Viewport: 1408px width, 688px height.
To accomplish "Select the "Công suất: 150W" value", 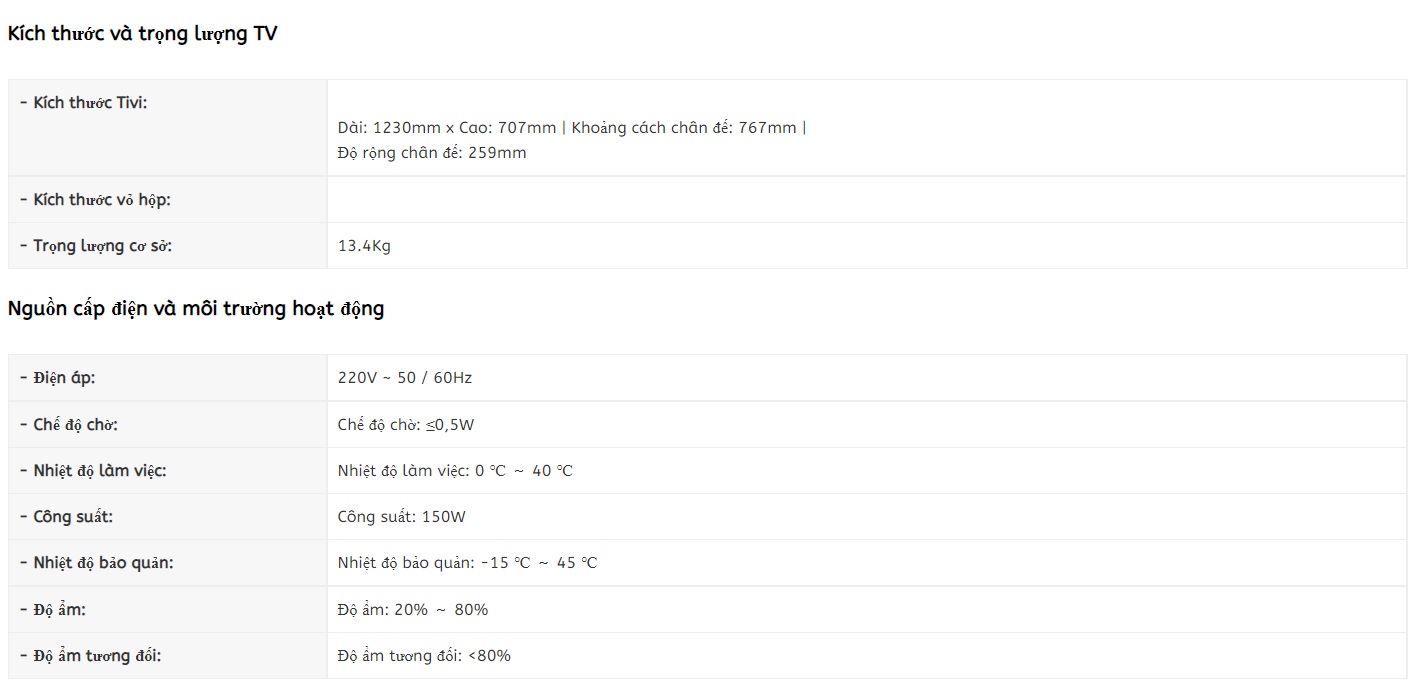I will [402, 517].
